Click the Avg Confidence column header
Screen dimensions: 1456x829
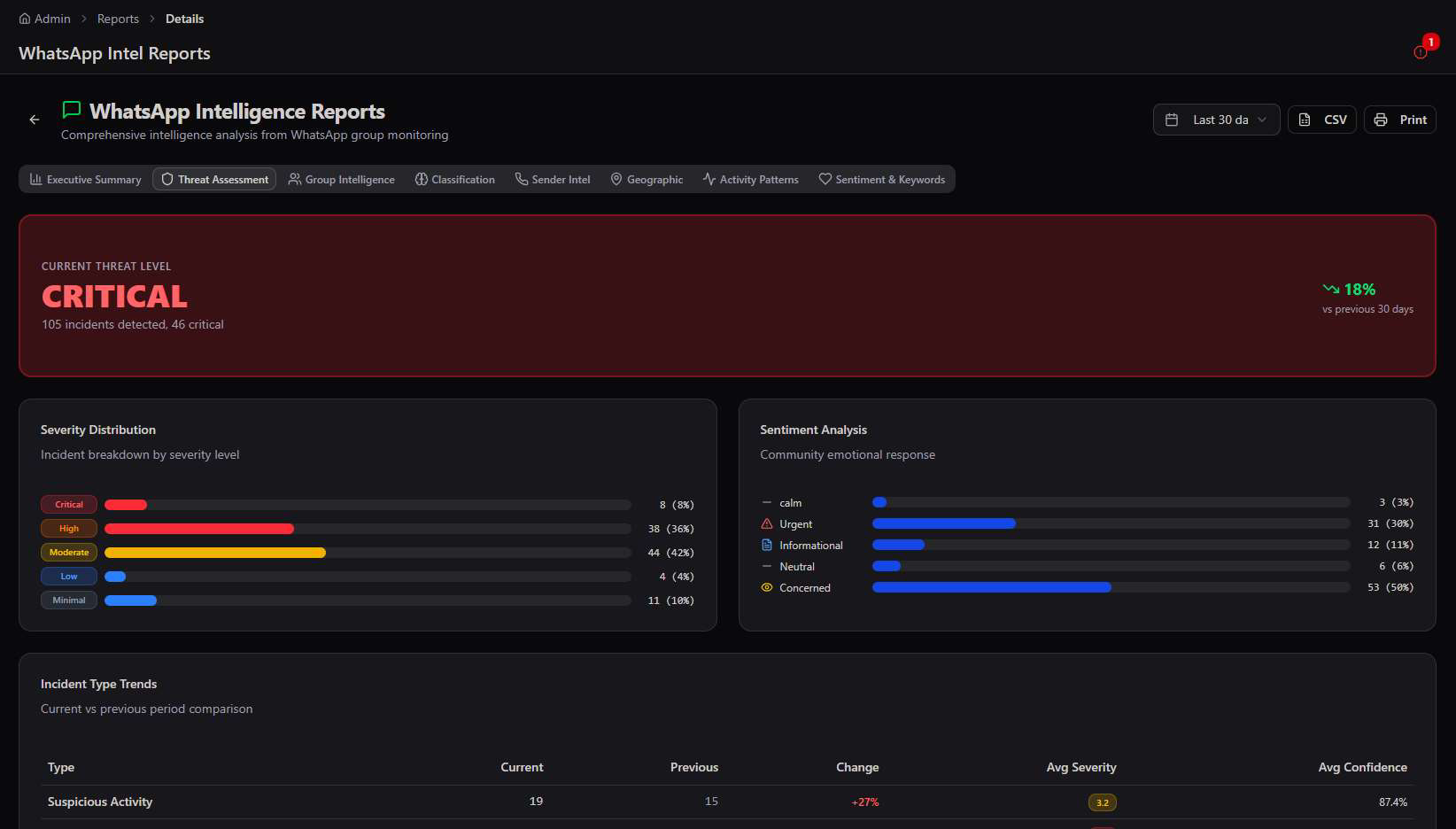point(1362,767)
